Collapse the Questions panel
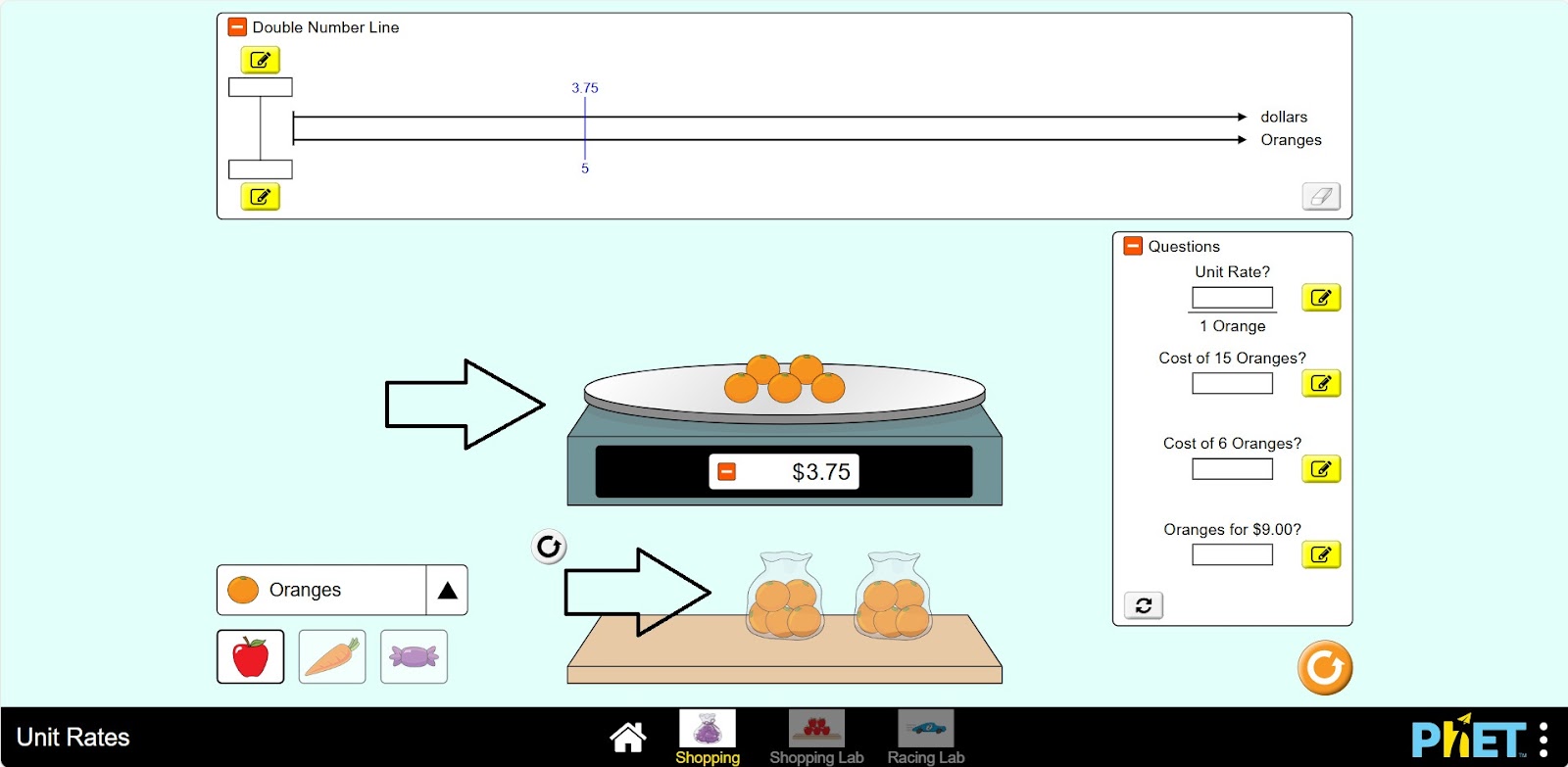 (1133, 246)
